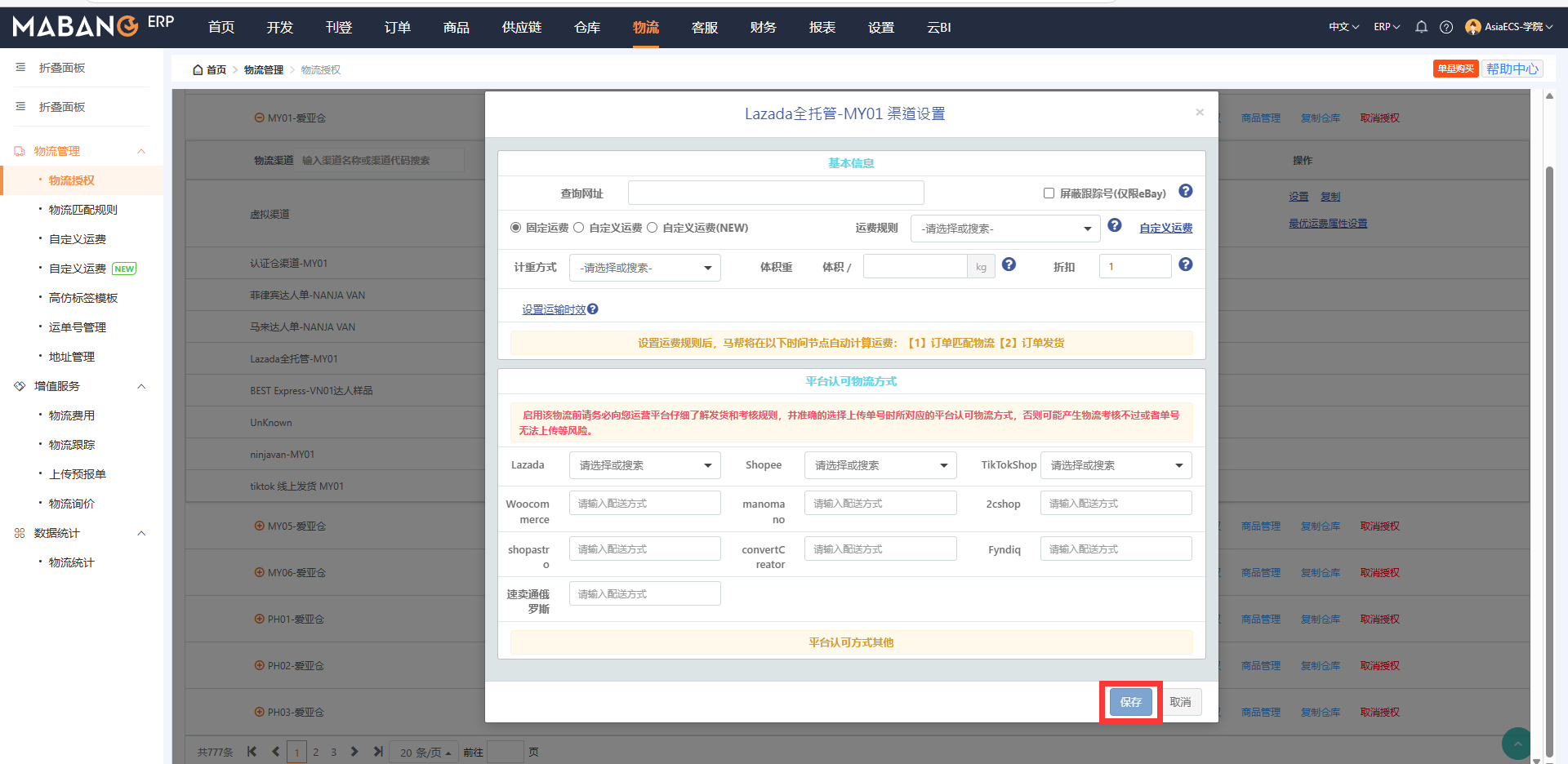Click help icon beside 体积重 kg field
The height and width of the screenshot is (764, 1568).
click(1009, 264)
